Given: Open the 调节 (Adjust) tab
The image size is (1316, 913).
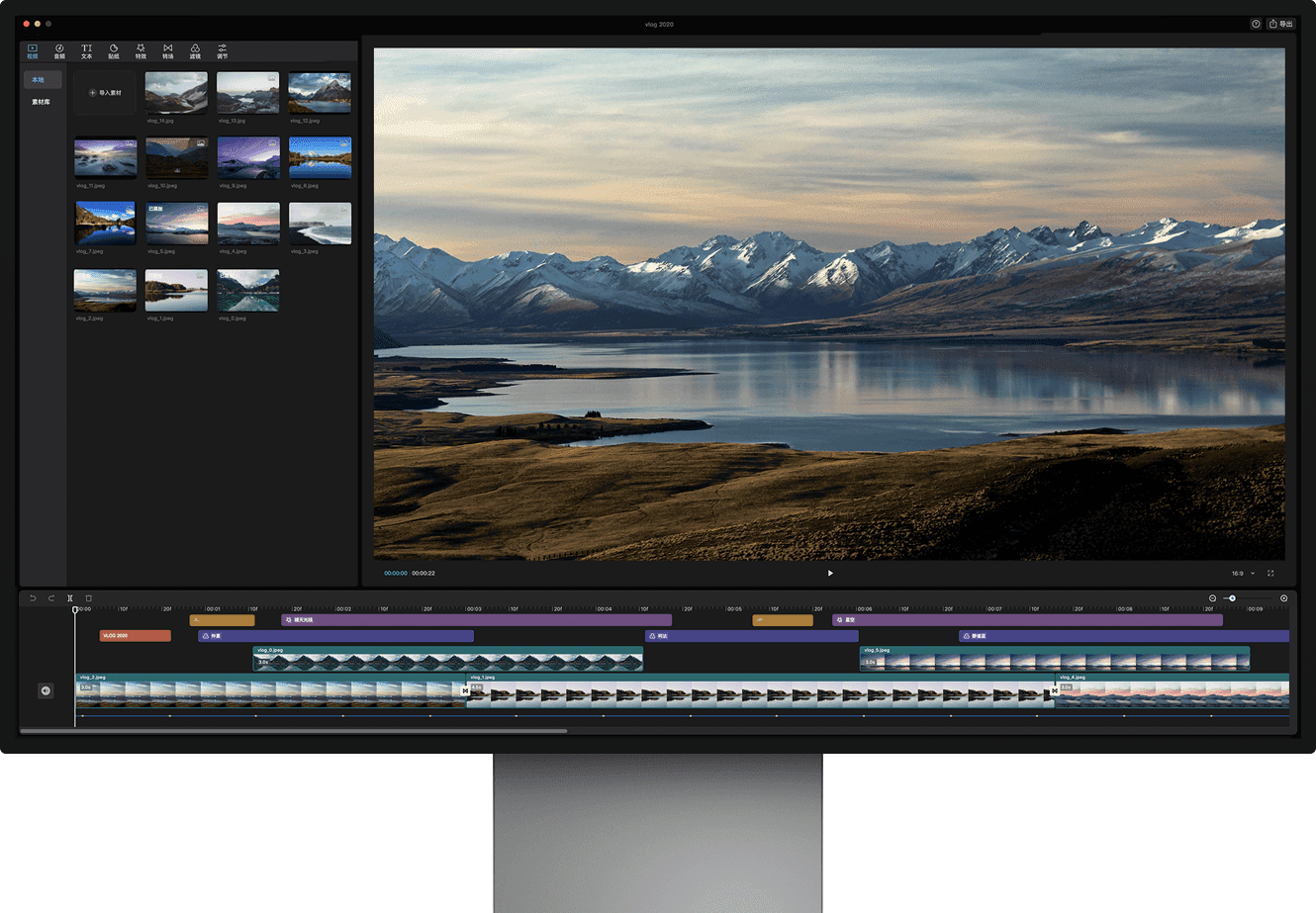Looking at the screenshot, I should coord(223,50).
